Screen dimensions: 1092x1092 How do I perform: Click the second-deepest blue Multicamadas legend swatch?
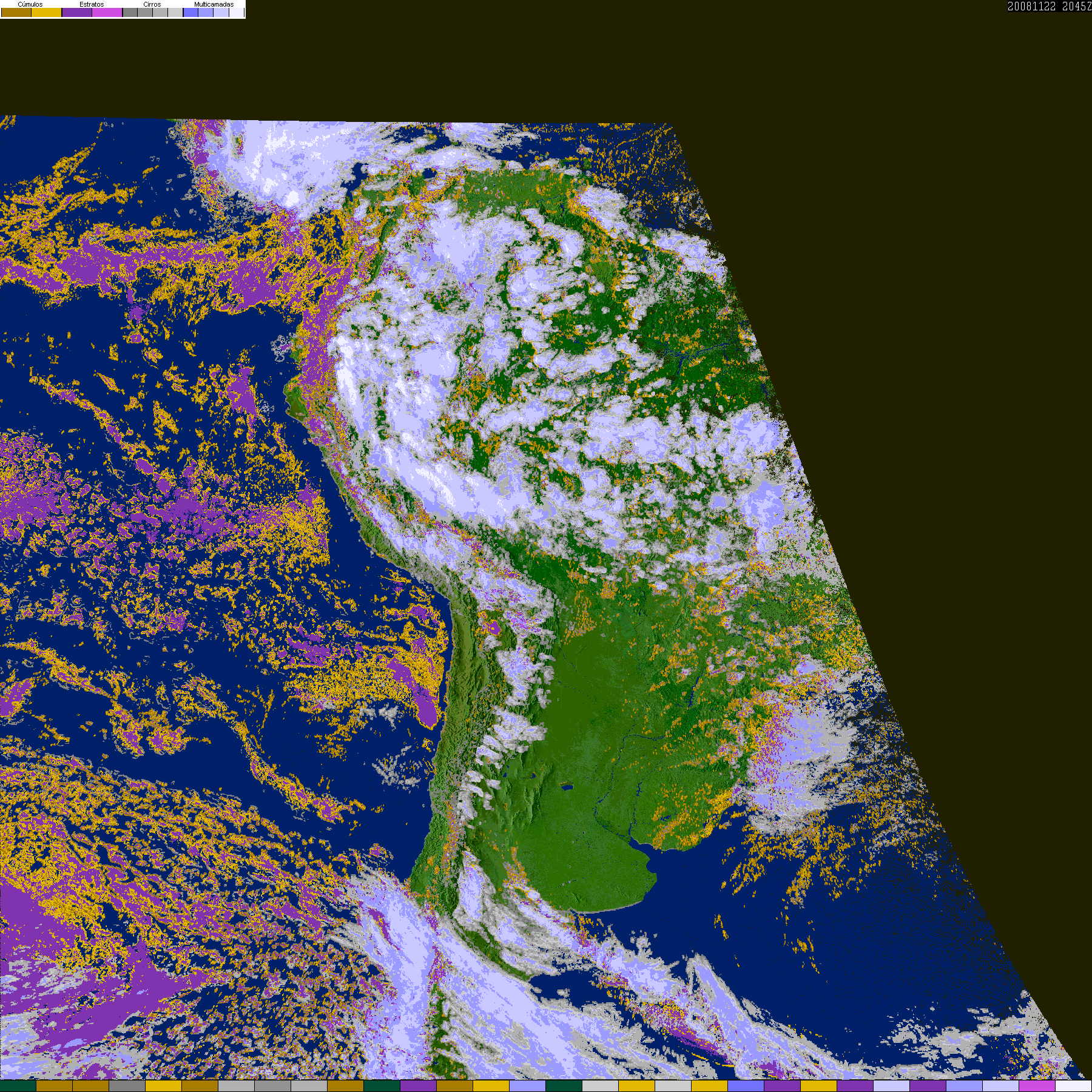[x=206, y=12]
